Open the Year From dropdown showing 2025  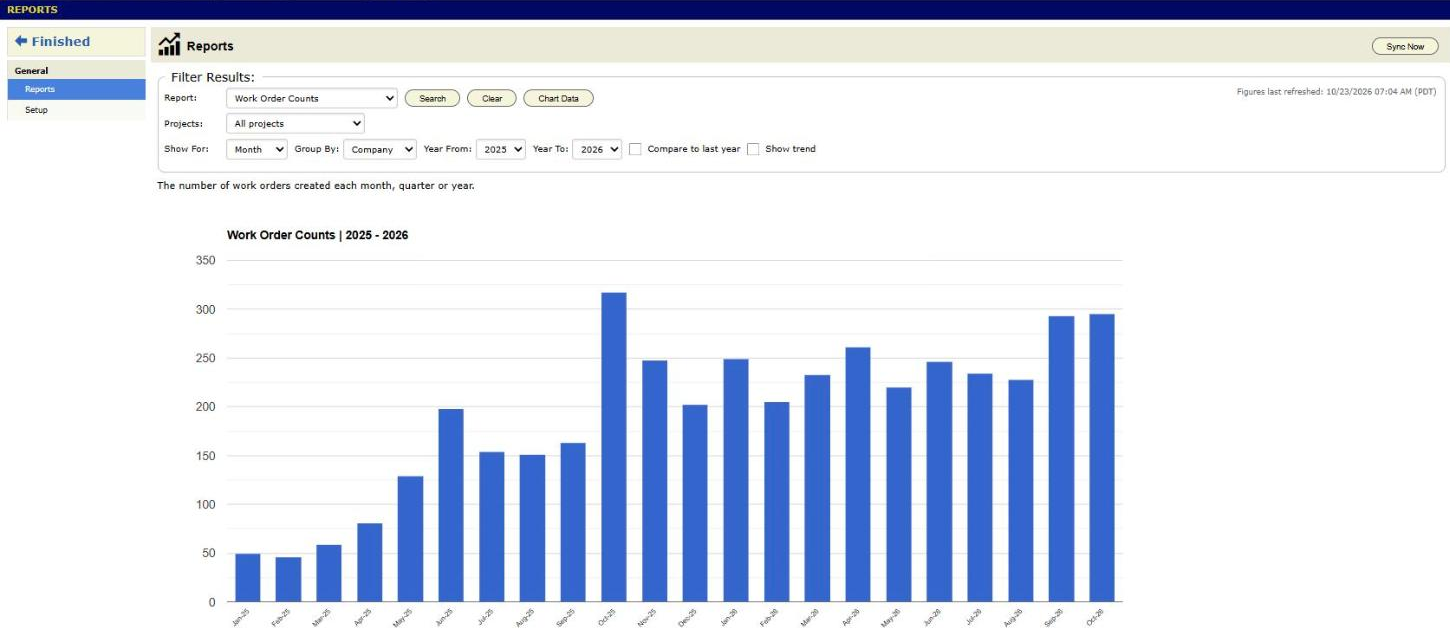[501, 149]
